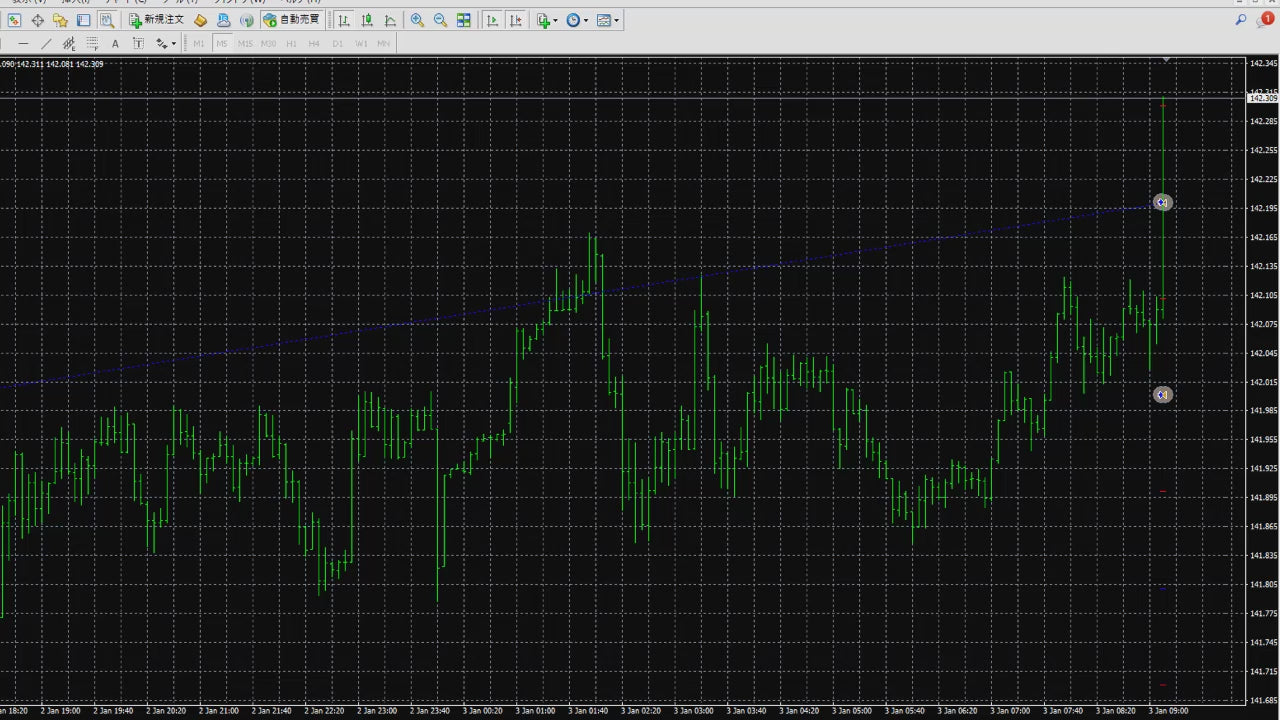
Task: Toggle the 自動売買 (AutoTrading) button
Action: click(x=291, y=20)
